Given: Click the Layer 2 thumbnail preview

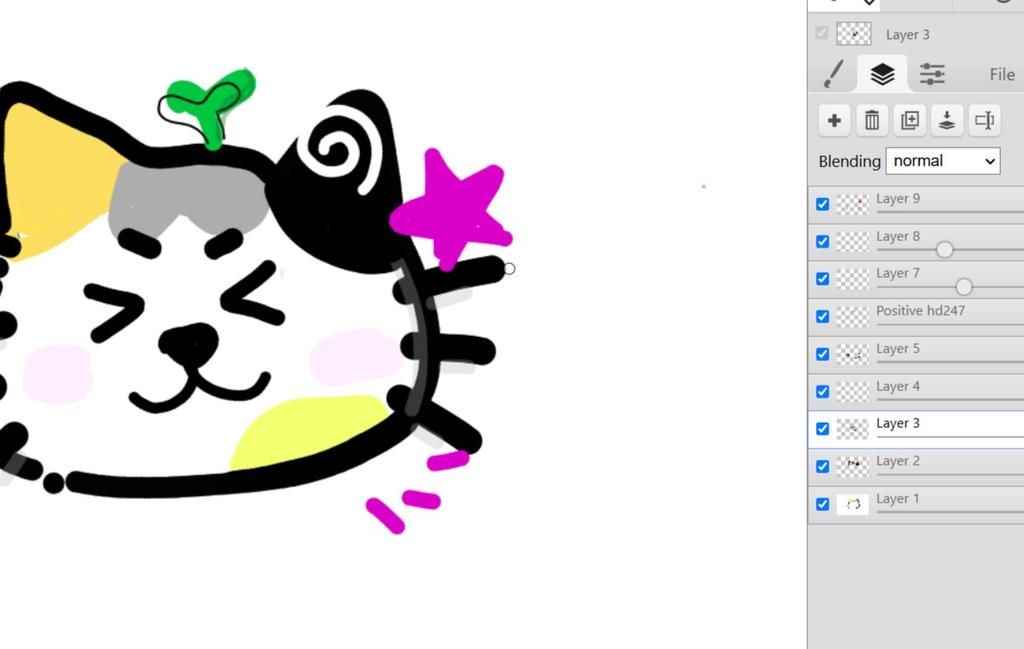Looking at the screenshot, I should [852, 466].
